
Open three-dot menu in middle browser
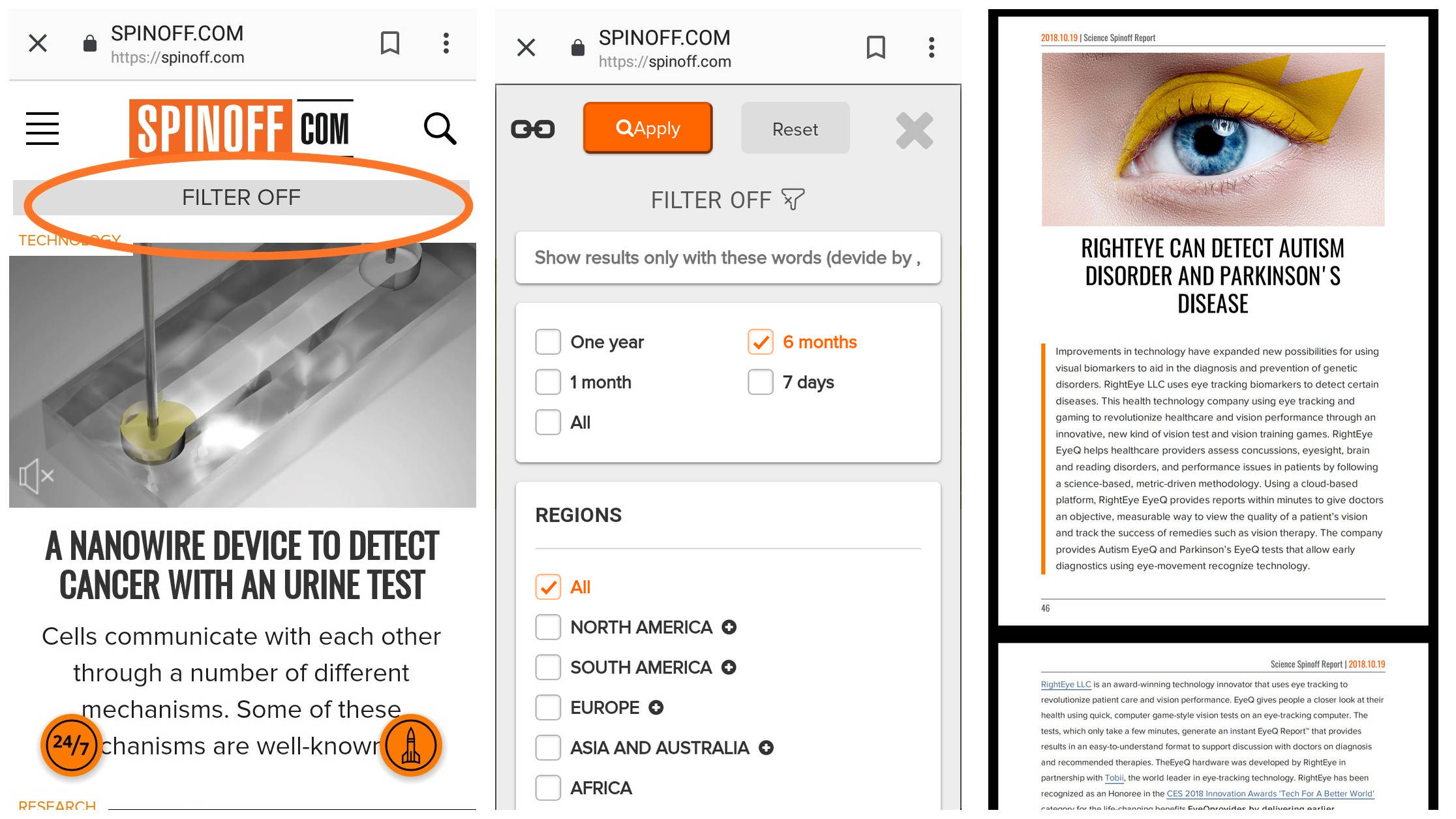[x=932, y=48]
